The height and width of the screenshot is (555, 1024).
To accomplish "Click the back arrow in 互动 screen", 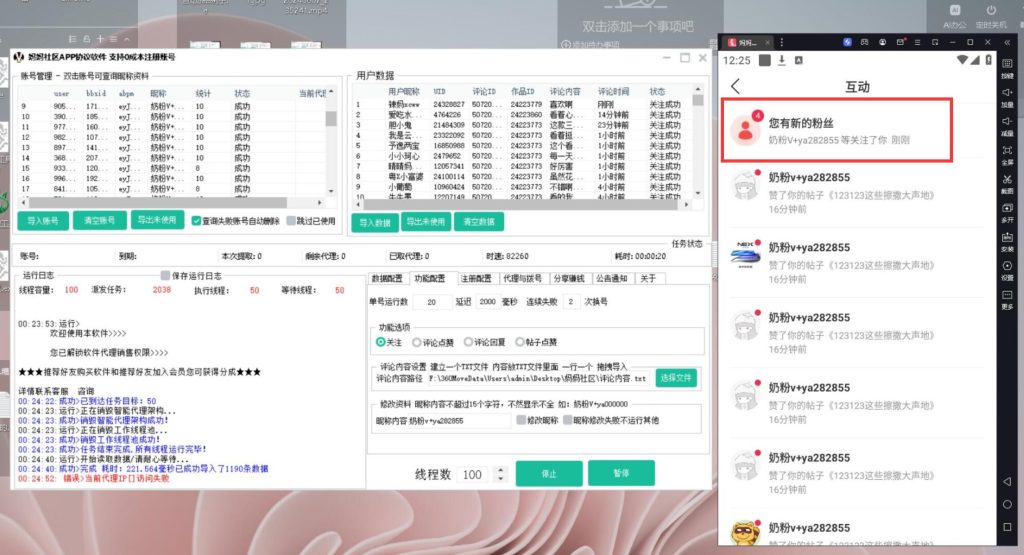I will tap(737, 87).
